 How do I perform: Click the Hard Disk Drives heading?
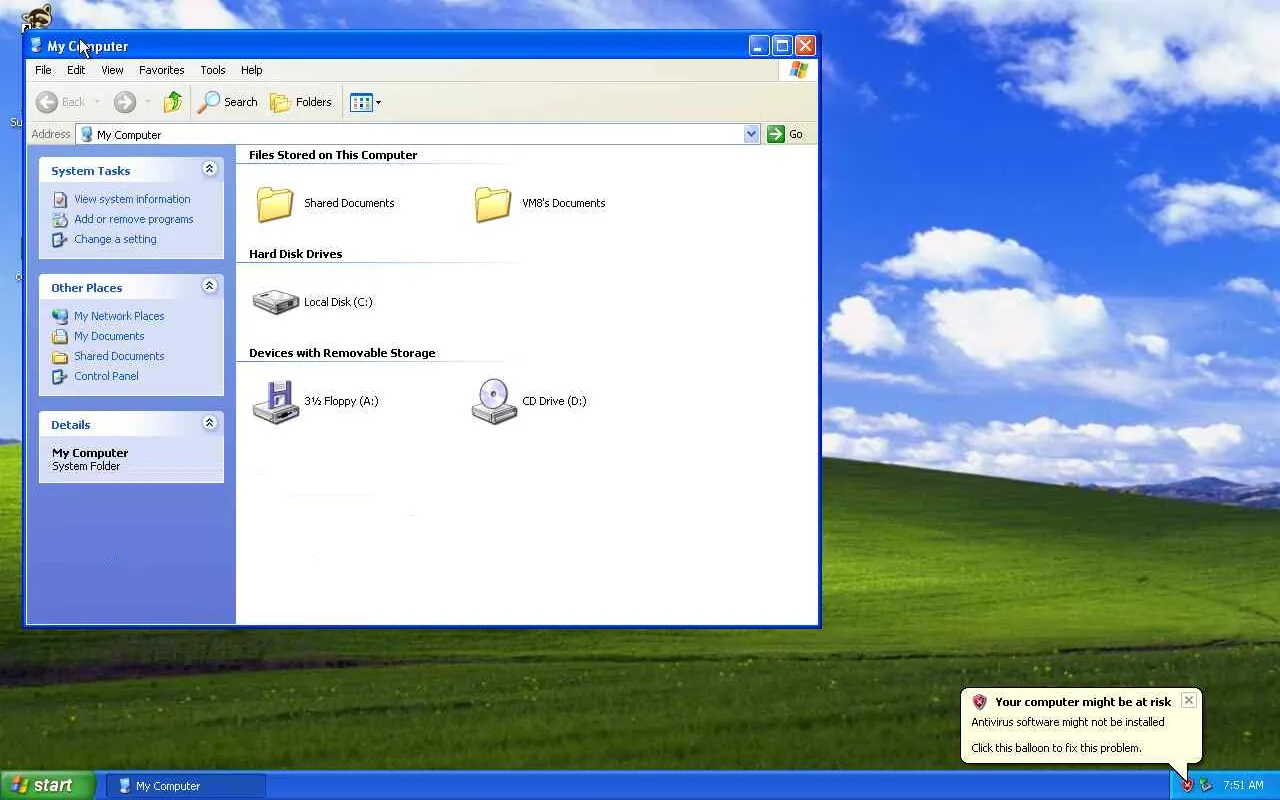[295, 254]
